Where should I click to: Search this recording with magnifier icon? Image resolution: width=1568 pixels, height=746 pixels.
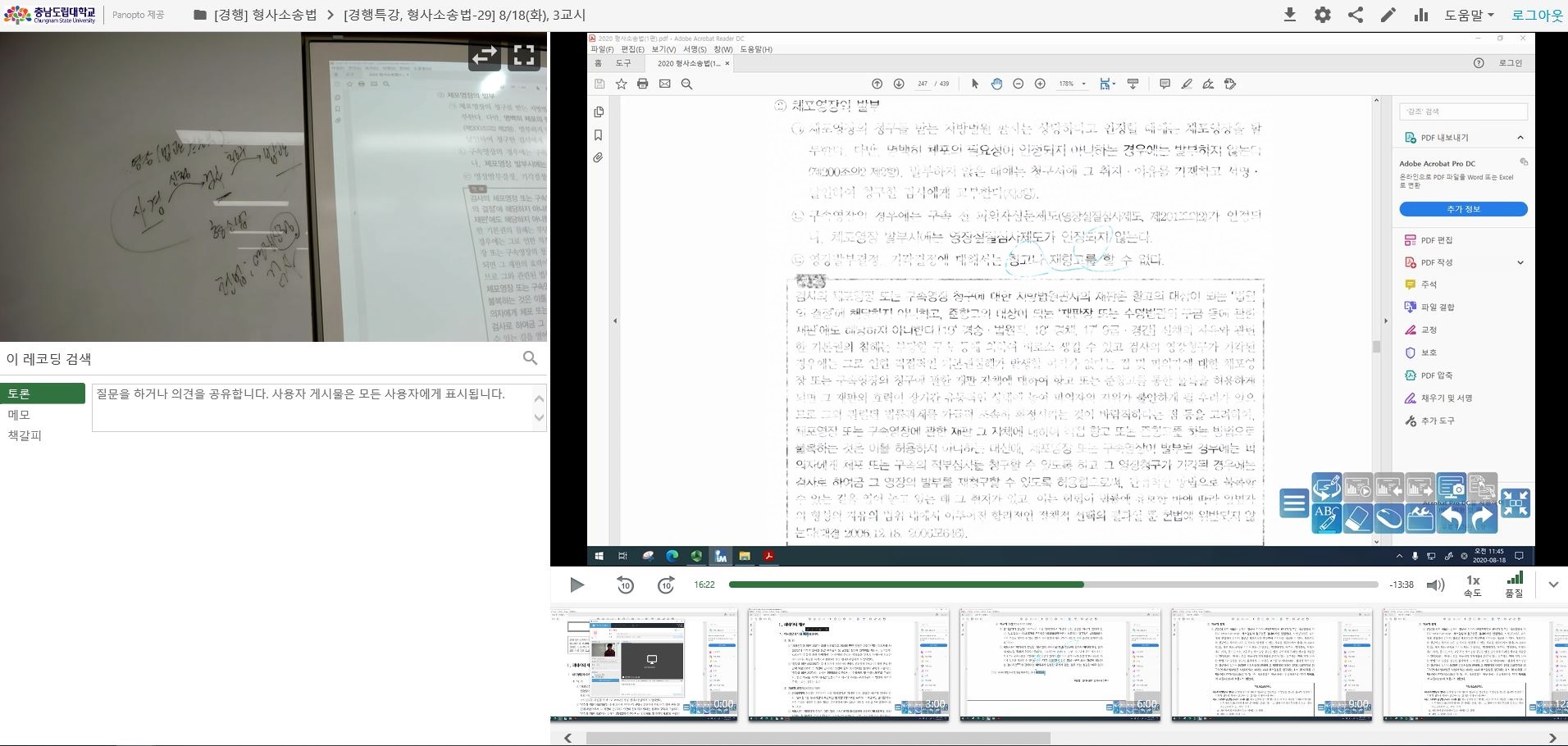tap(531, 358)
